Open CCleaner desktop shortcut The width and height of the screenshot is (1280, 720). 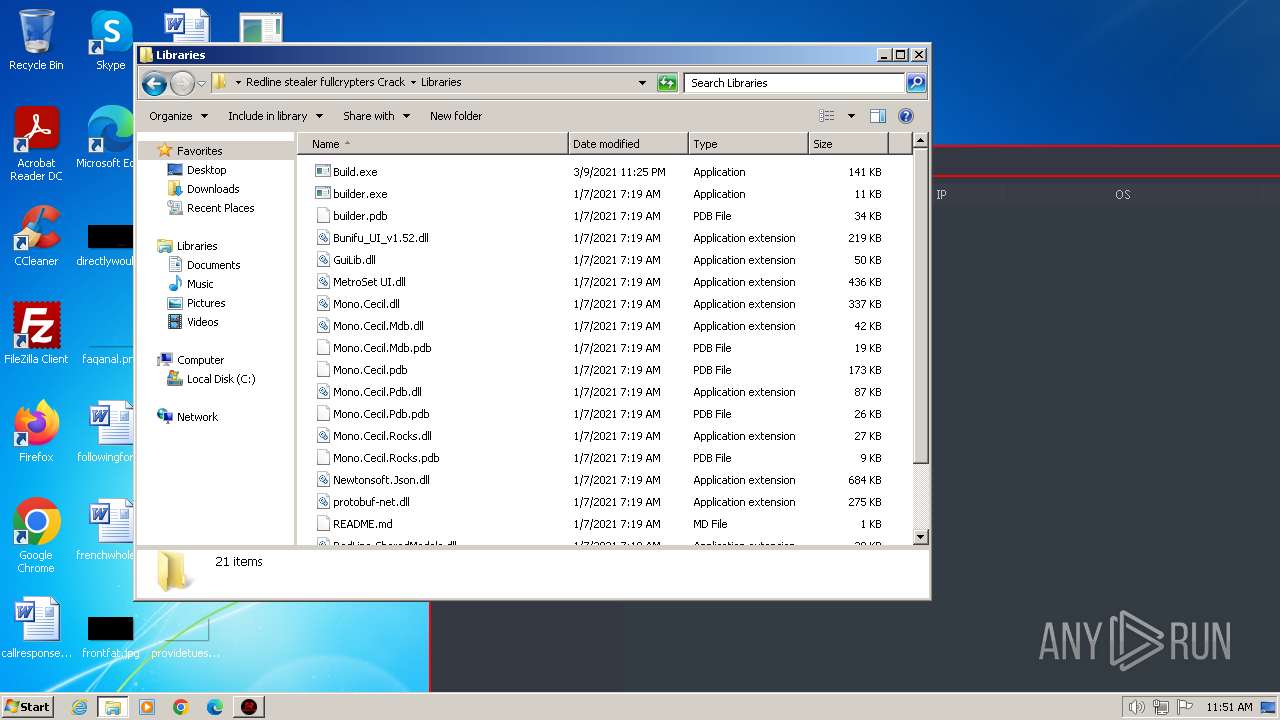(36, 236)
